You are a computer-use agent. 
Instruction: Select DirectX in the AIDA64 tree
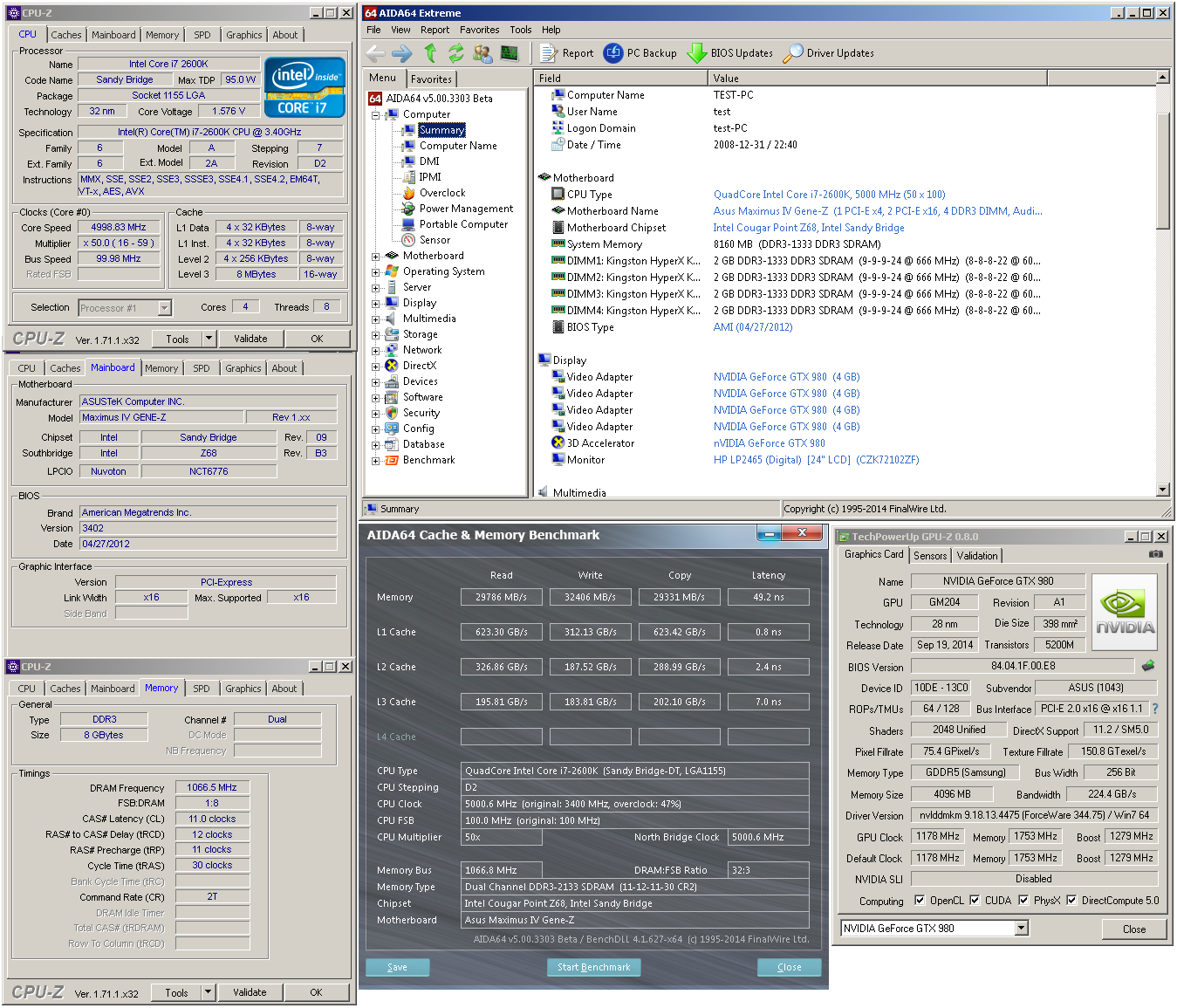[x=410, y=366]
